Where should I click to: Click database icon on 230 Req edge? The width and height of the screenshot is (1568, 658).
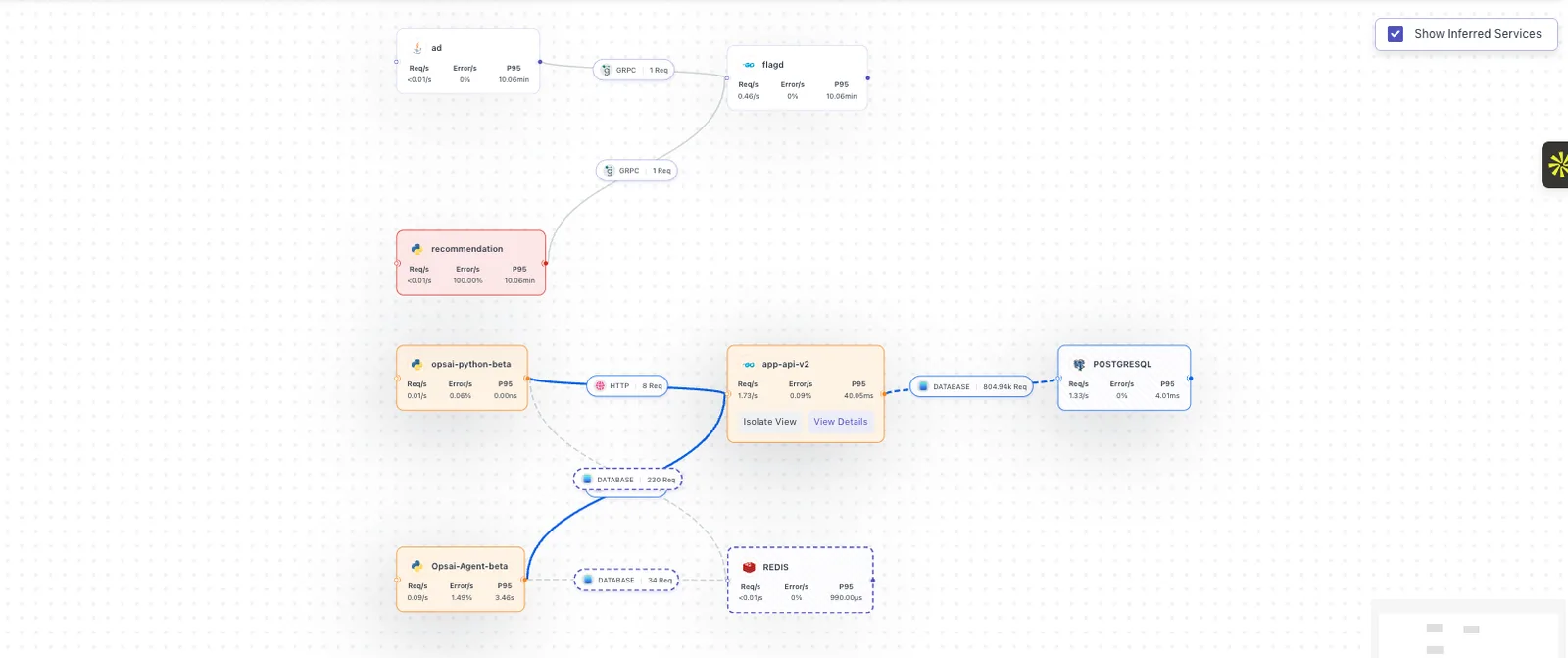[587, 480]
